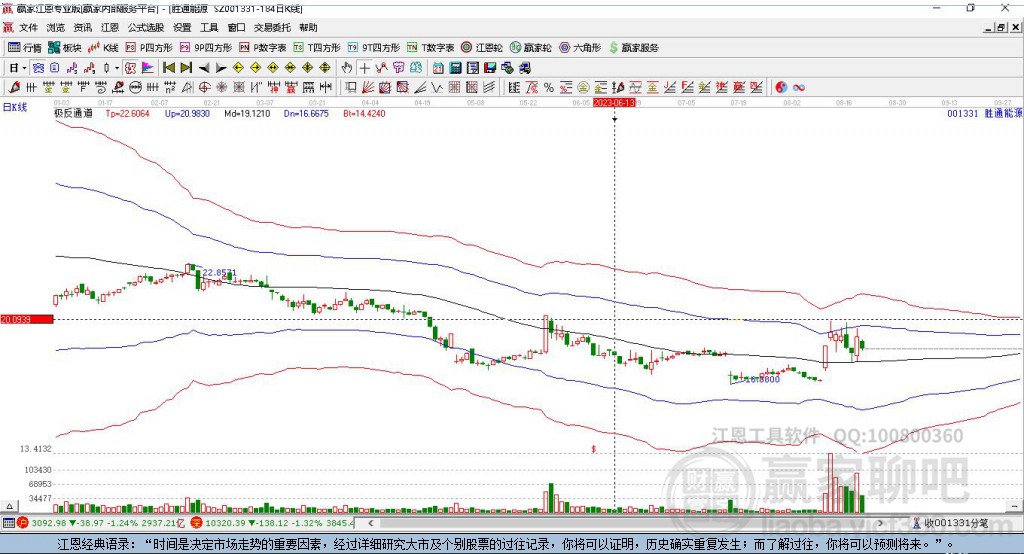This screenshot has height=554, width=1024.
Task: Open the T数字表 number table
Action: [x=430, y=48]
